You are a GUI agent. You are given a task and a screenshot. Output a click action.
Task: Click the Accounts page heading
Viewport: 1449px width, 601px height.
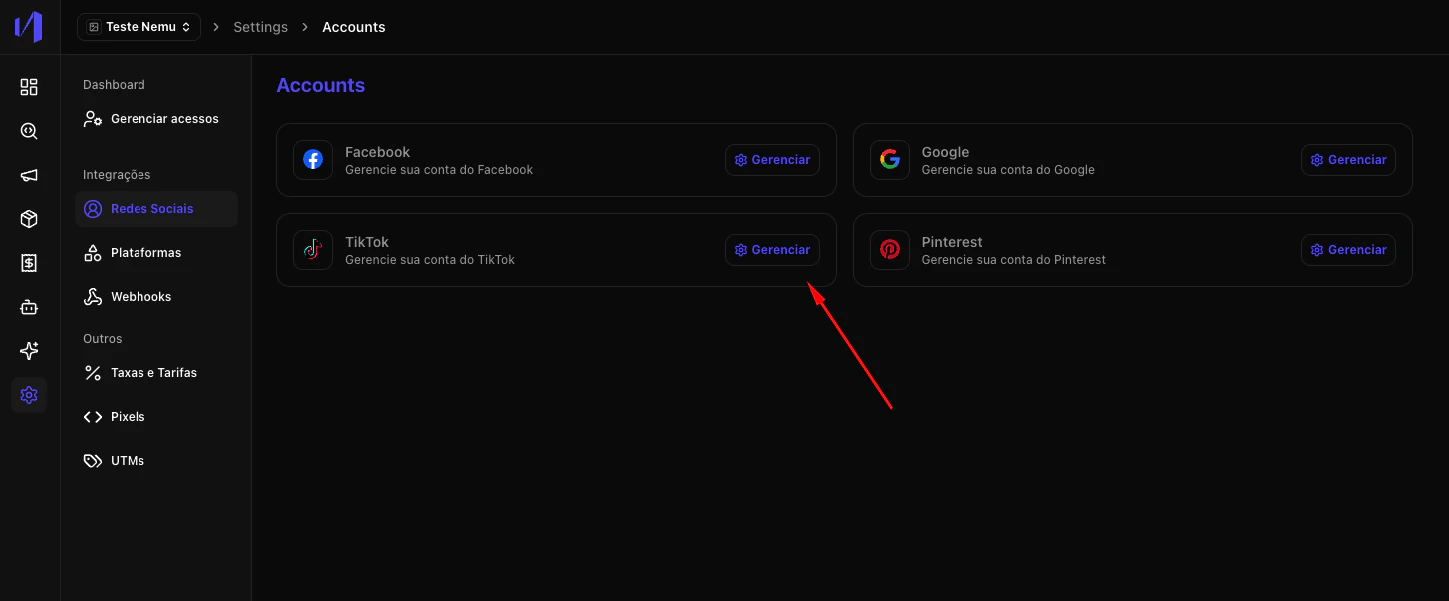[x=321, y=86]
